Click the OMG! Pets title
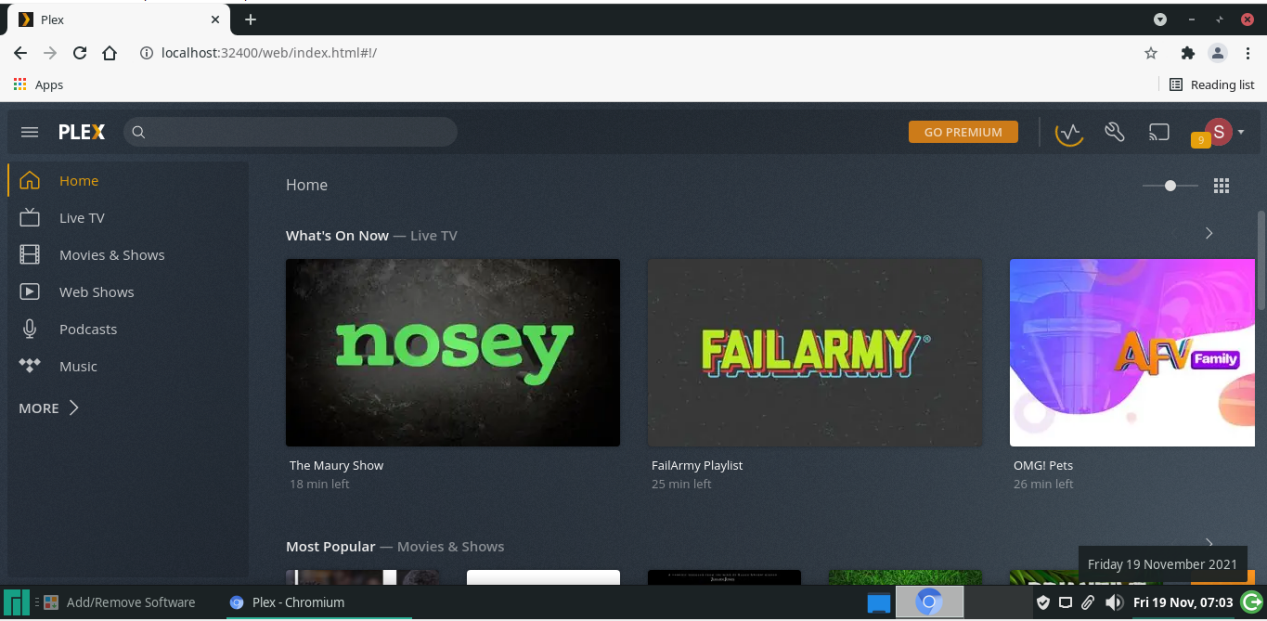The width and height of the screenshot is (1267, 621). (1043, 465)
